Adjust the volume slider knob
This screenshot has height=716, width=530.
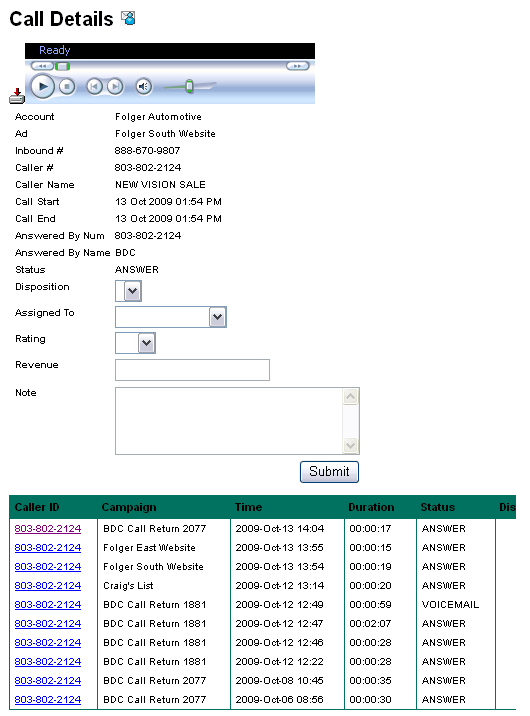189,86
